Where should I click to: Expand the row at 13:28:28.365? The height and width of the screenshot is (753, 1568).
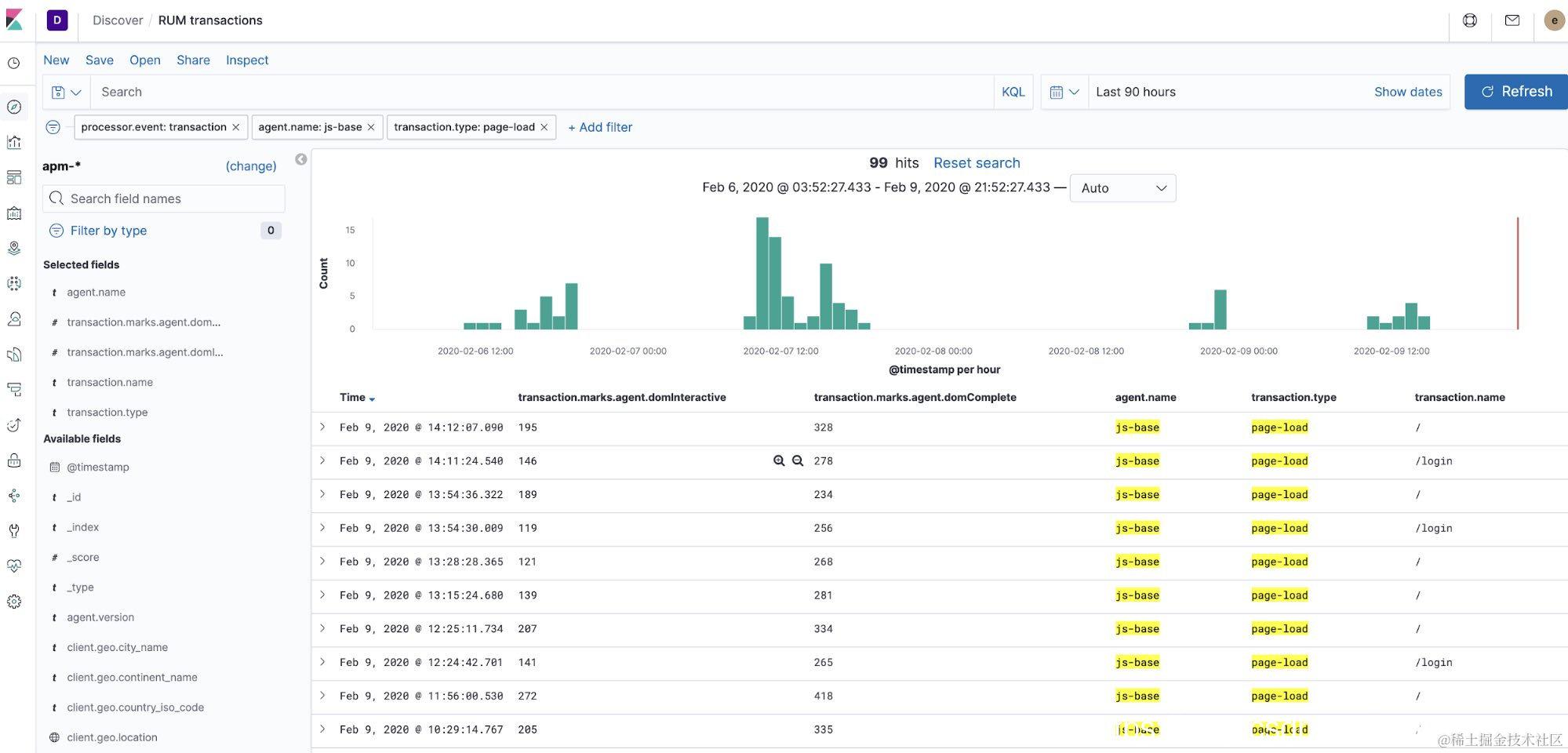[322, 562]
